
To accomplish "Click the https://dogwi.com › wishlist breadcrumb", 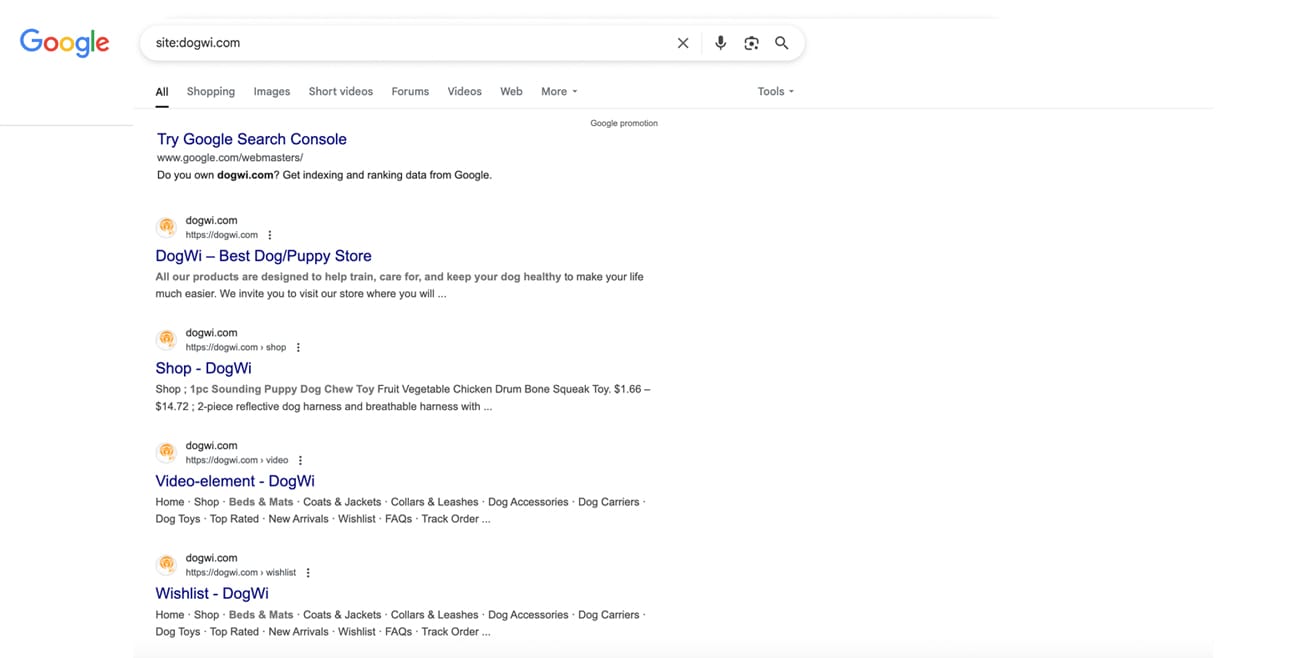I will pyautogui.click(x=241, y=573).
